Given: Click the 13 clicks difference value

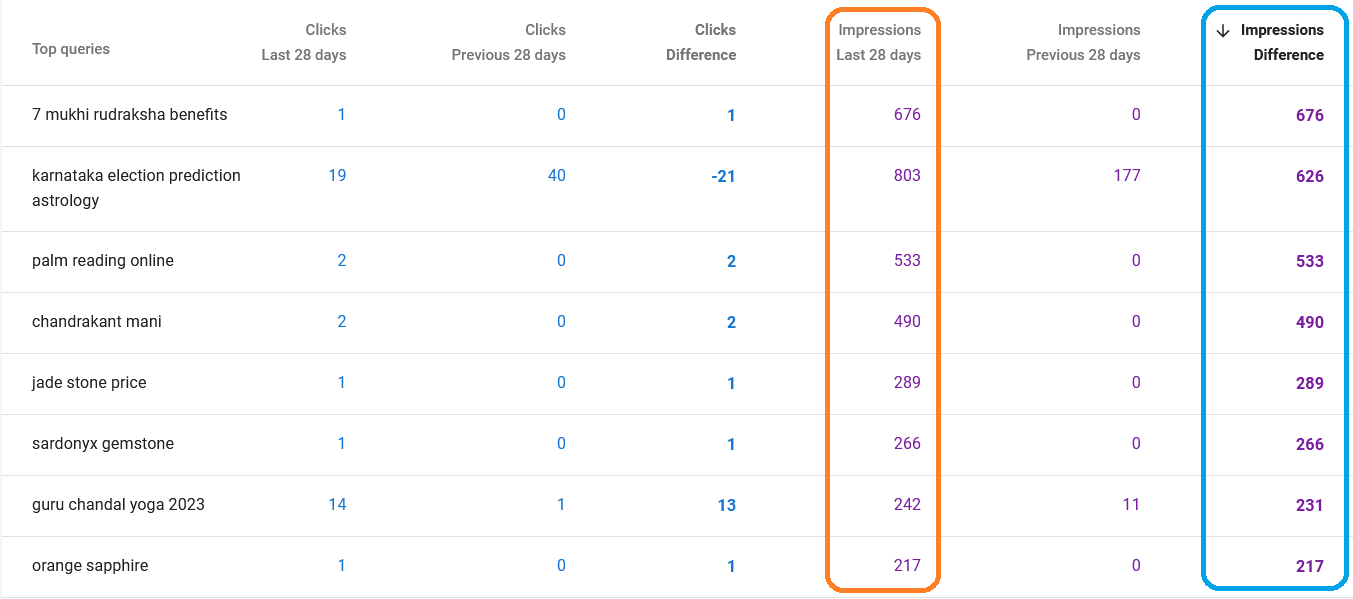Looking at the screenshot, I should click(x=727, y=506).
